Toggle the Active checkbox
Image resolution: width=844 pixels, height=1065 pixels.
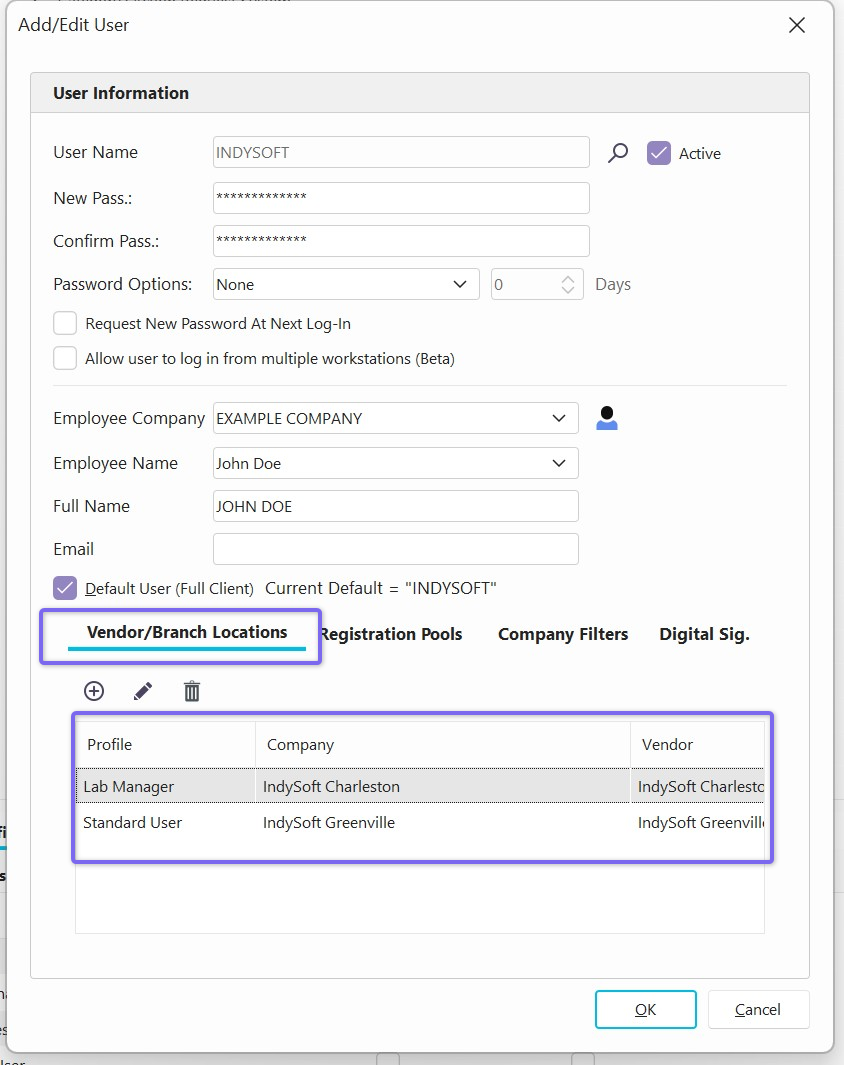click(659, 153)
